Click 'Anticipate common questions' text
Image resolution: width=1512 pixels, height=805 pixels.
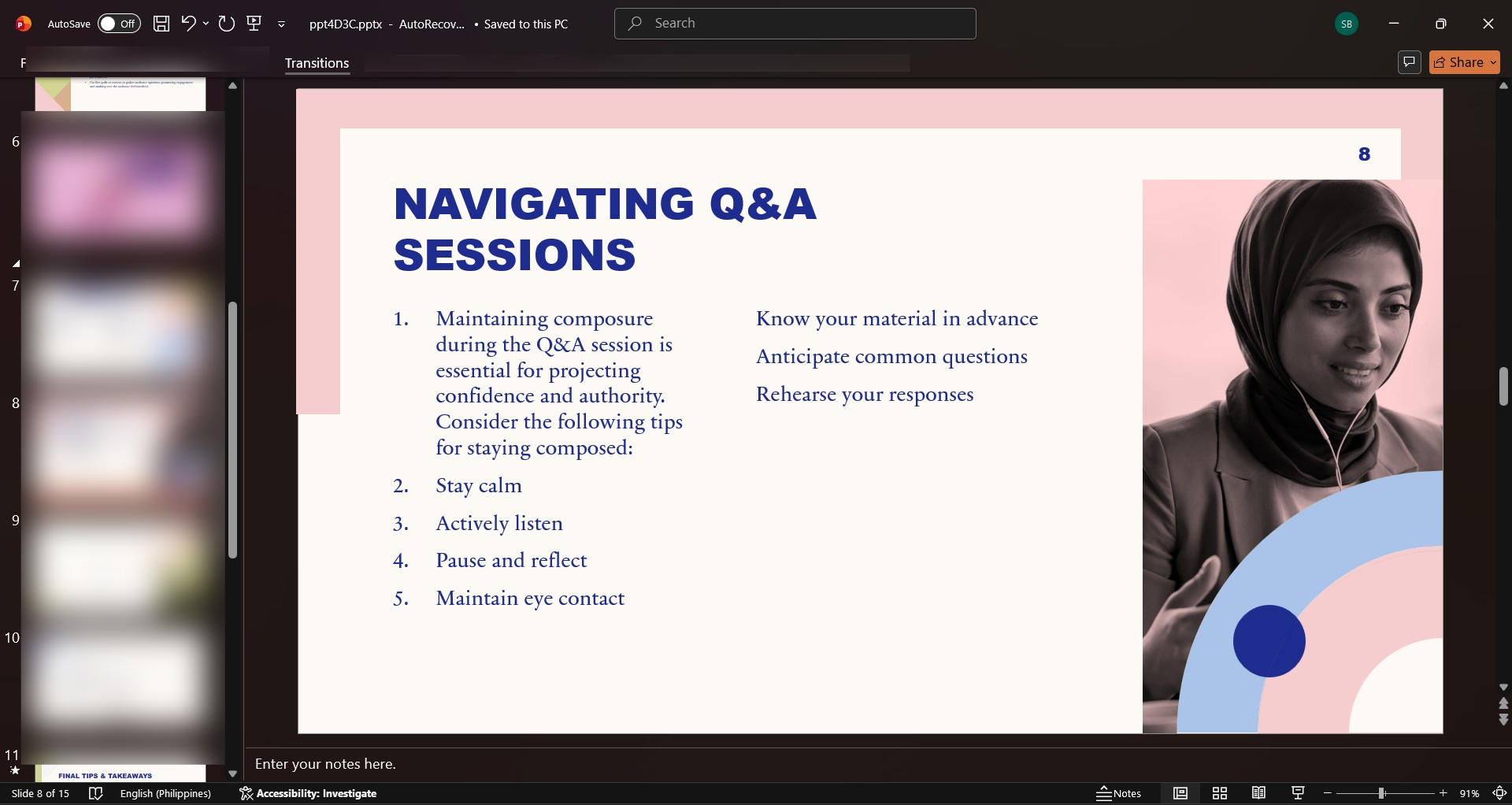coord(891,356)
